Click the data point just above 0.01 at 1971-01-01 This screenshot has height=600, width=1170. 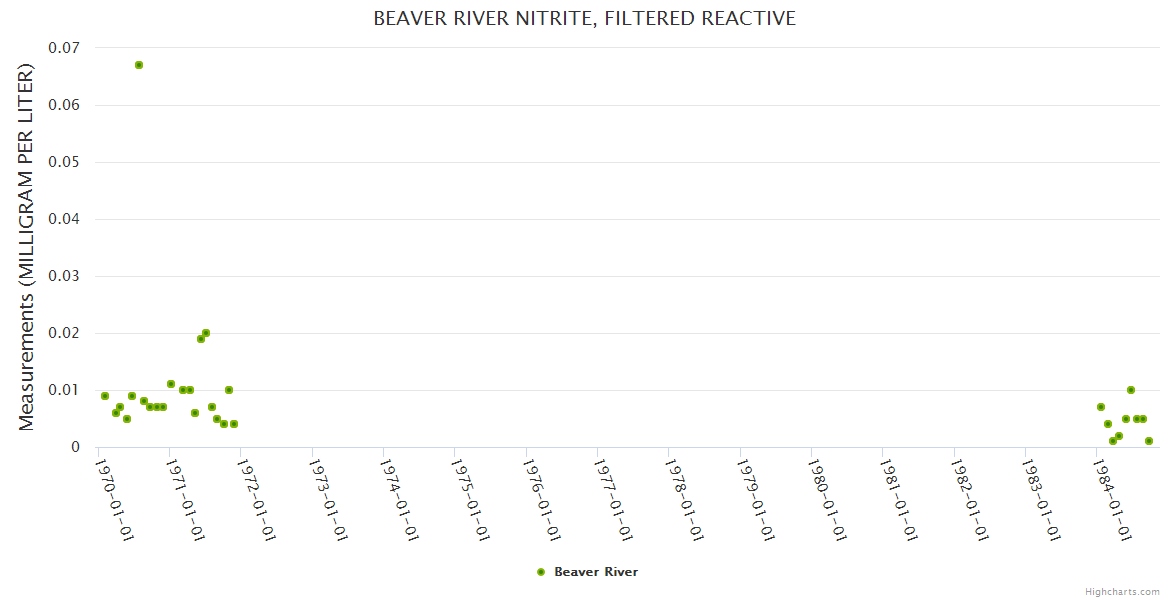171,384
